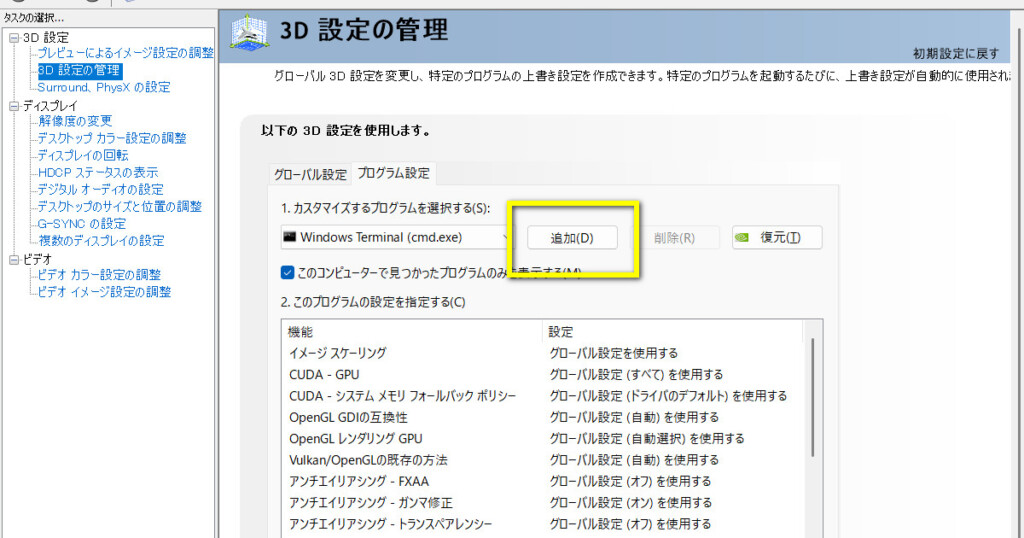Viewport: 1024px width, 538px height.
Task: Open デジタル オーディオの設定
Action: [x=101, y=189]
